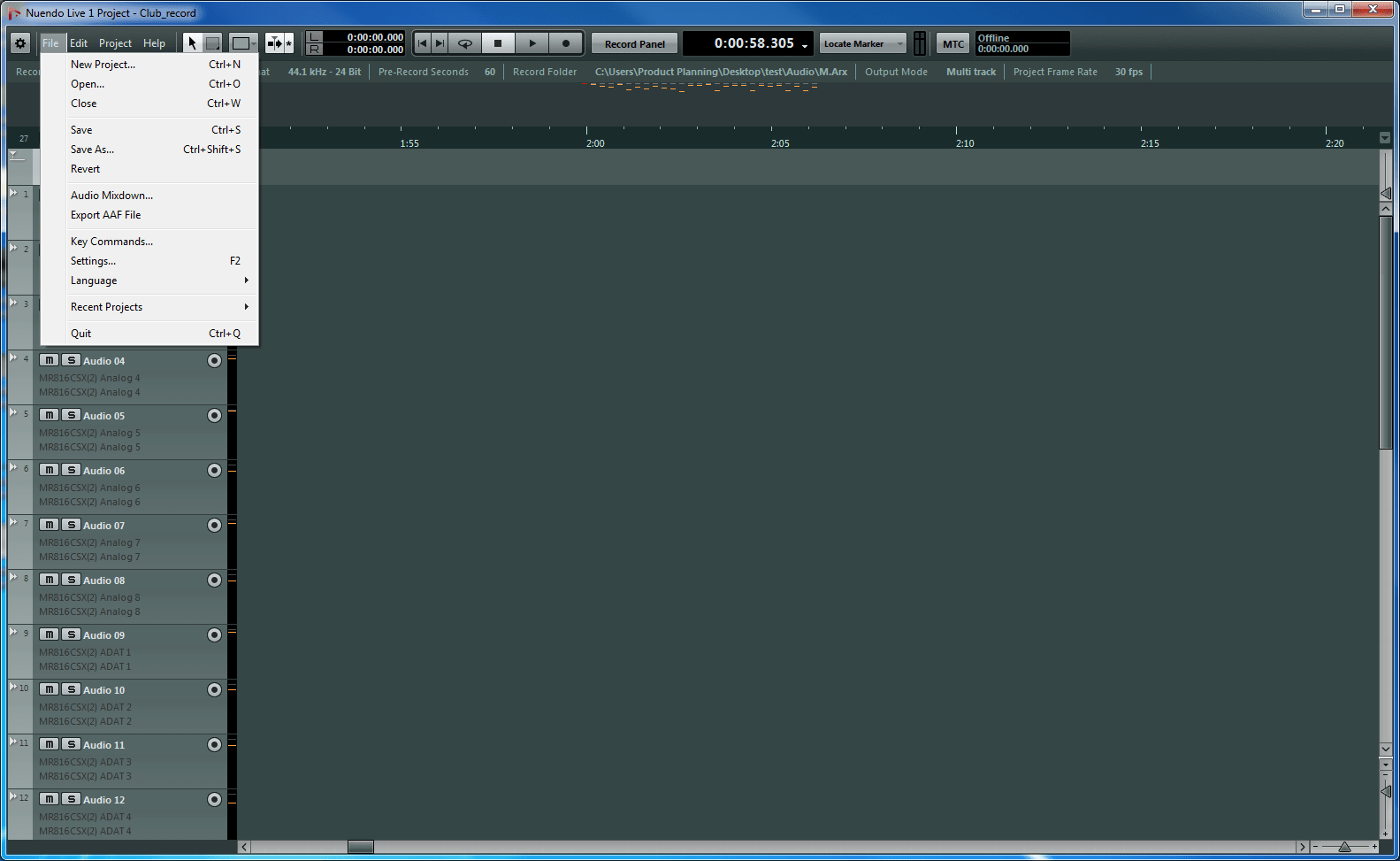Solo track Audio 10
Screen dimensions: 1400x861
(72, 689)
